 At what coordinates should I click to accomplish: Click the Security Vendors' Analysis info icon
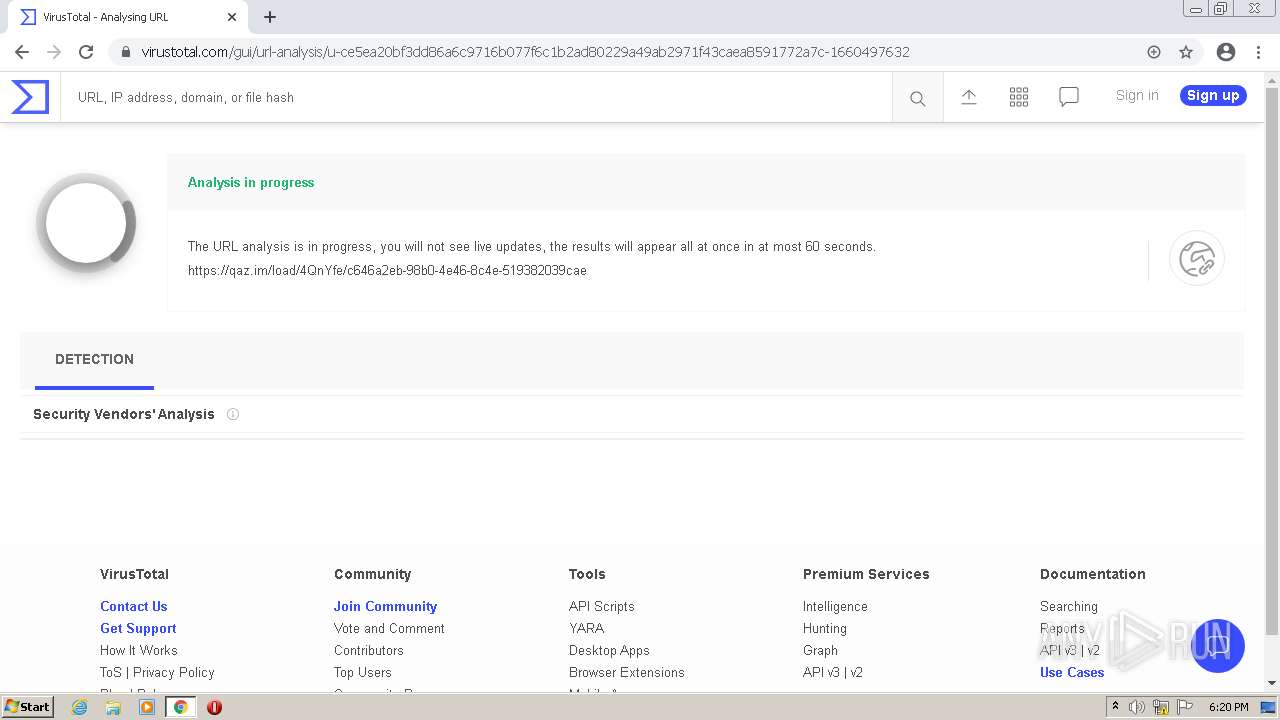click(x=233, y=414)
